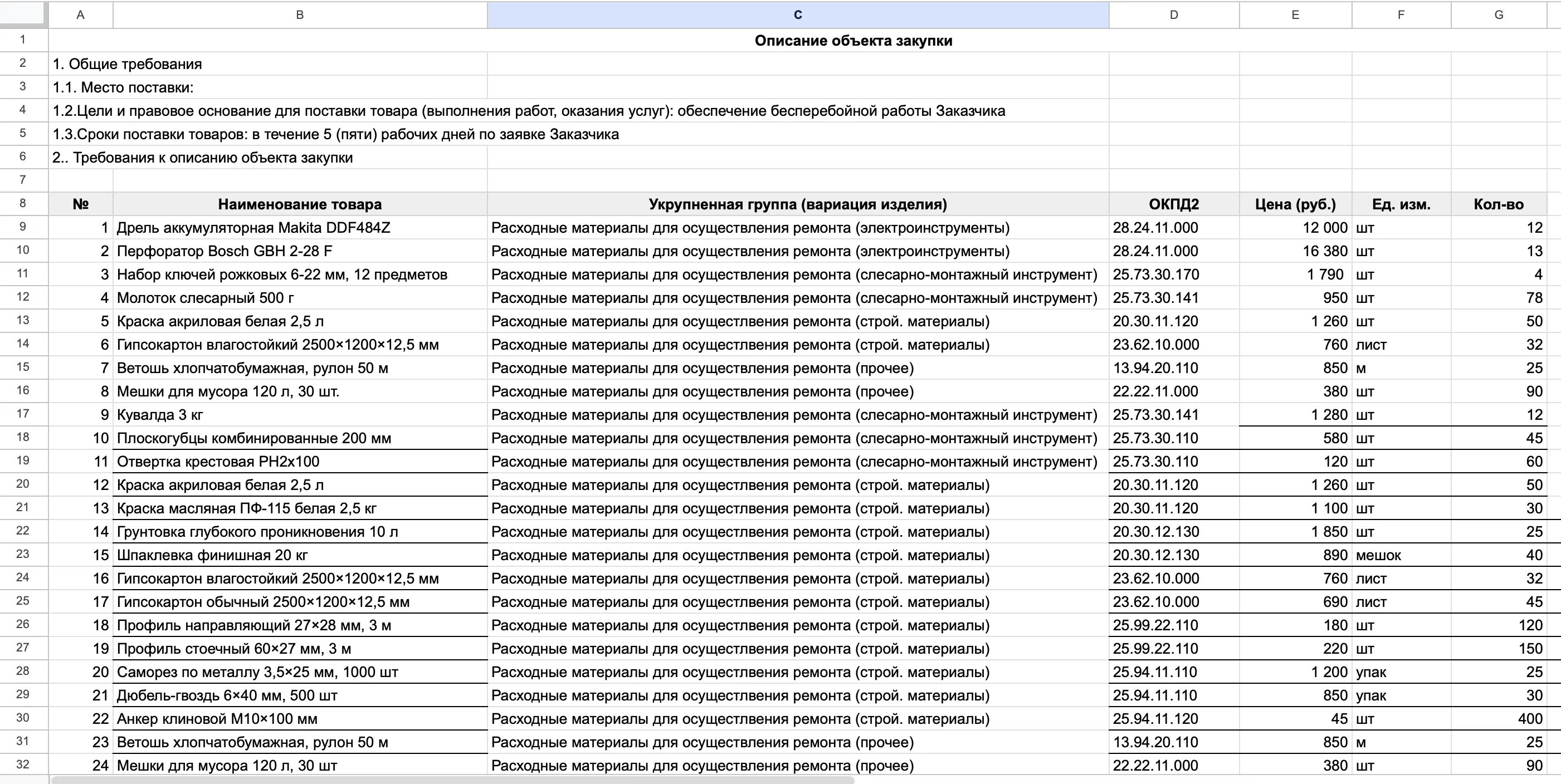Select column F header
This screenshot has width=1561, height=784.
tap(1401, 14)
